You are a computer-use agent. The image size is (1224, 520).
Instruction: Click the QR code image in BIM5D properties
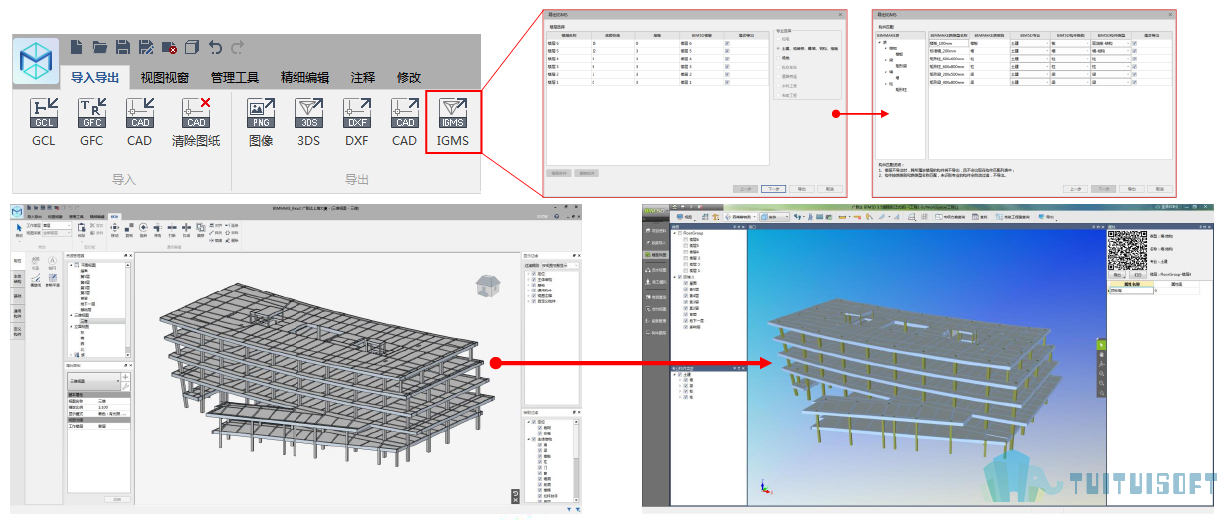point(1126,251)
